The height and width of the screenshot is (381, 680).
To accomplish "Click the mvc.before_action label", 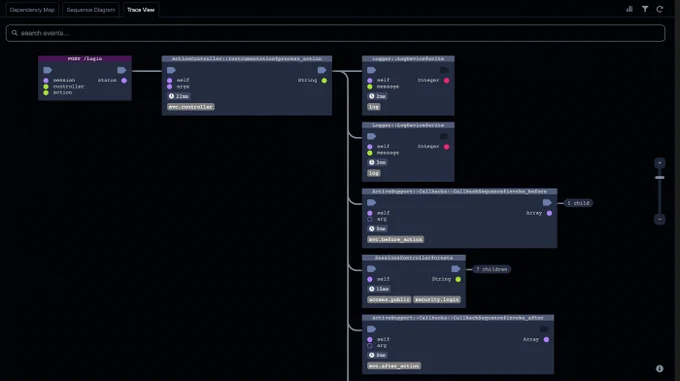I will (396, 239).
